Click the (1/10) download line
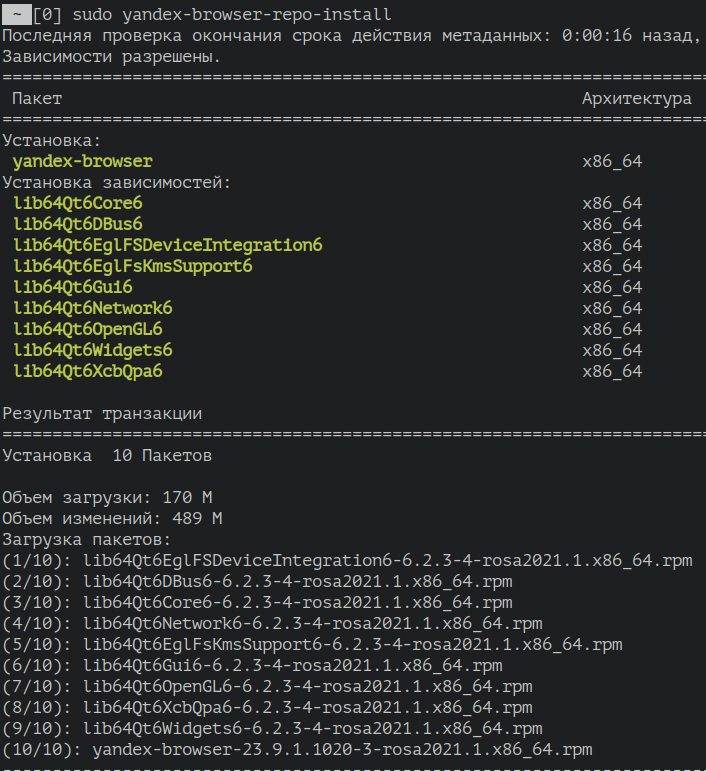Viewport: 706px width, 771px height. 347,560
